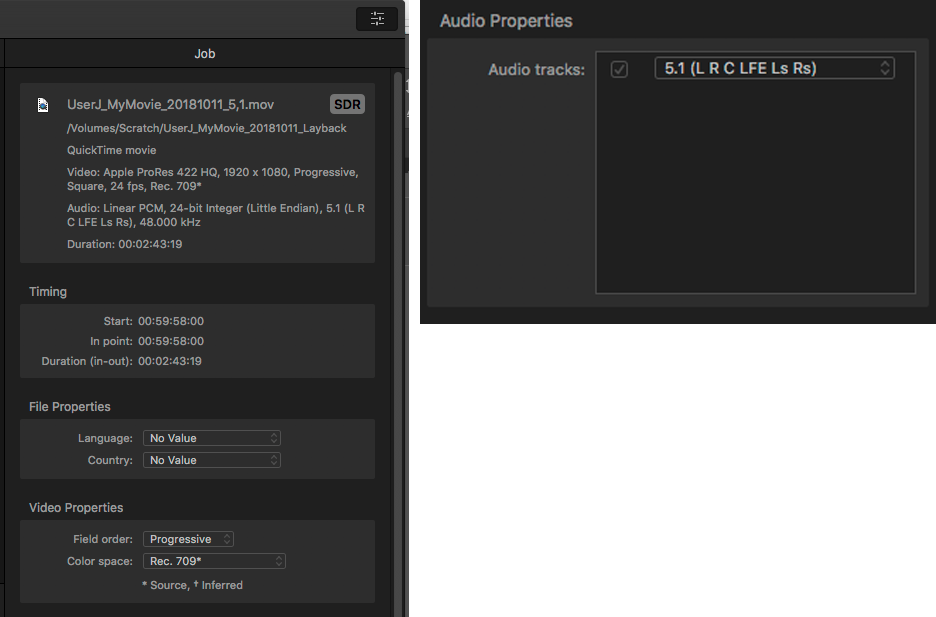
Task: Click the /Volumes/Scratch path text
Action: pyautogui.click(x=207, y=128)
